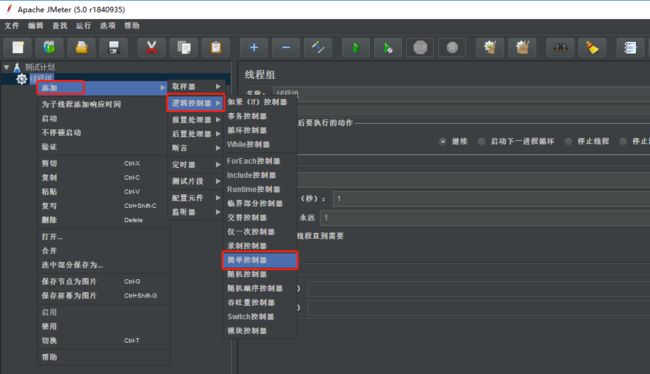Screen dimensions: 650x374
Task: Expand the 断言 submenu
Action: [x=196, y=148]
